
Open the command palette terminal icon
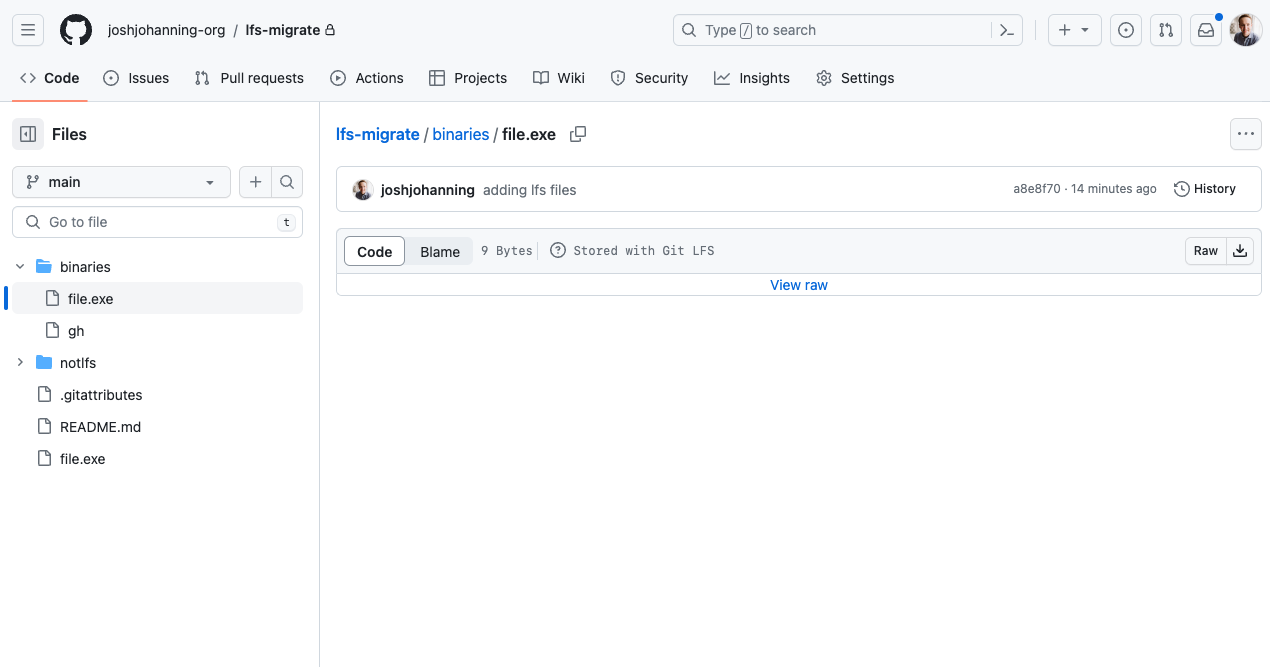point(1007,30)
